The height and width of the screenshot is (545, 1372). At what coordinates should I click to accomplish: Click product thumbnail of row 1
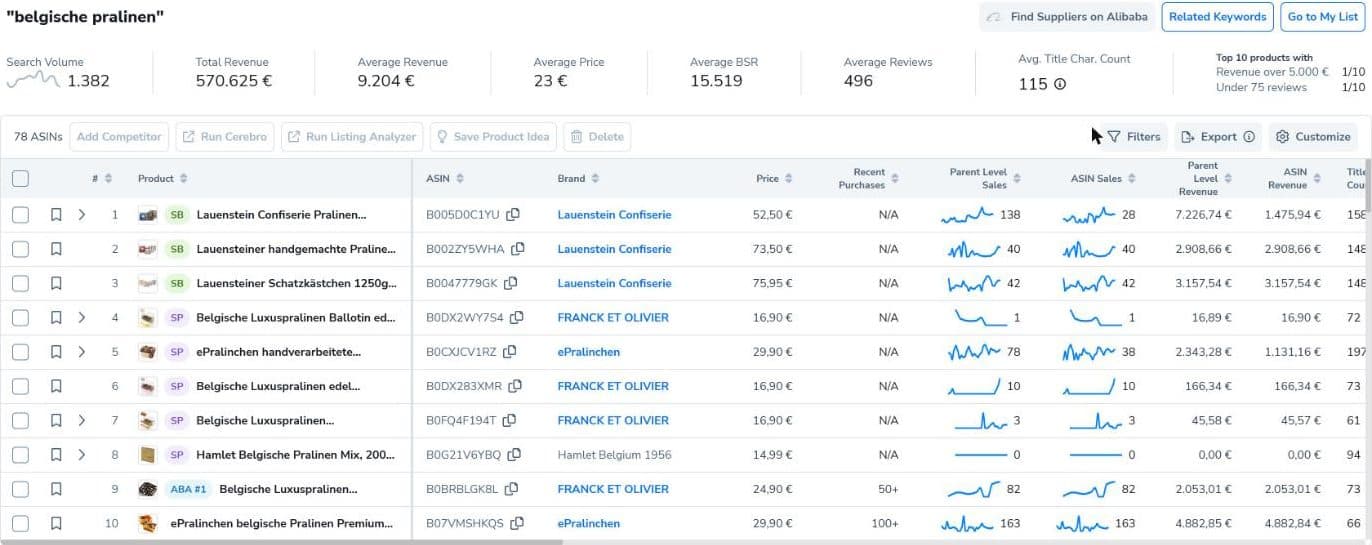(147, 215)
